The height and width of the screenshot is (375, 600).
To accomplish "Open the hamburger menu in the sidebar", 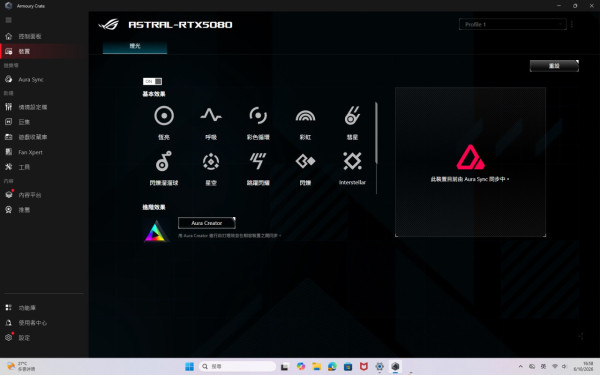I will (8, 20).
